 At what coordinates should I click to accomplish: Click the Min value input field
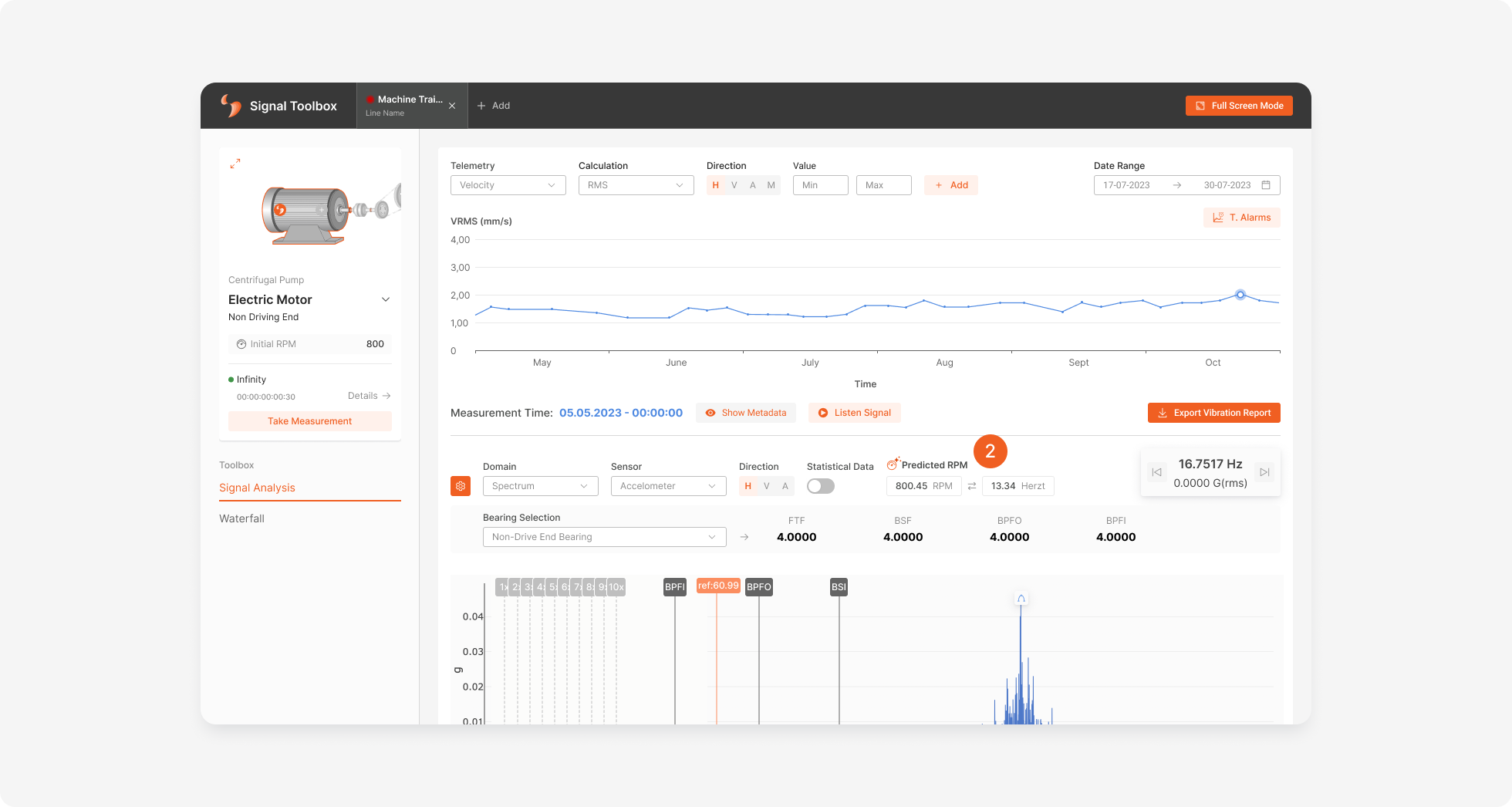[x=821, y=185]
